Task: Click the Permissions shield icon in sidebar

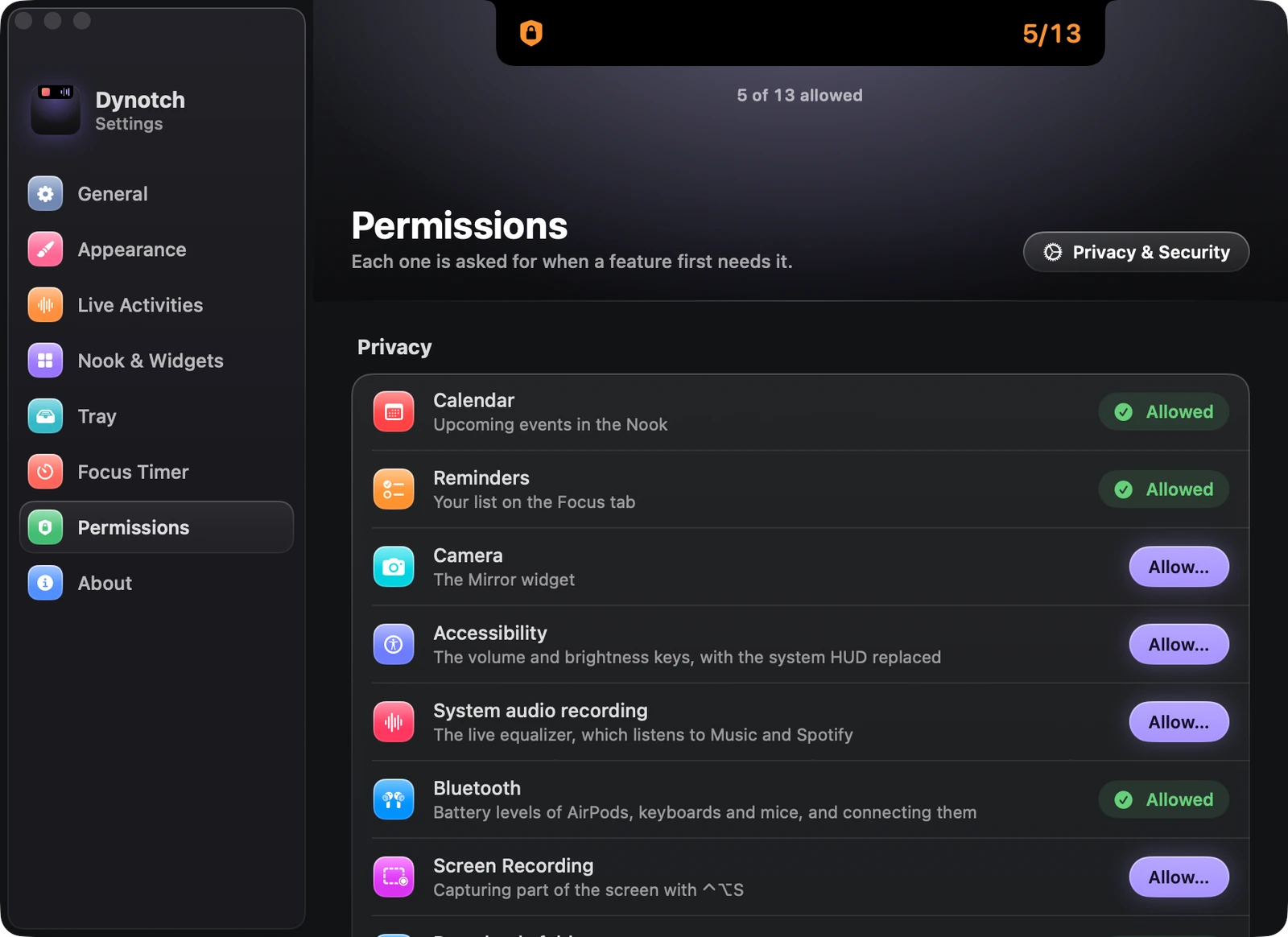Action: click(45, 527)
